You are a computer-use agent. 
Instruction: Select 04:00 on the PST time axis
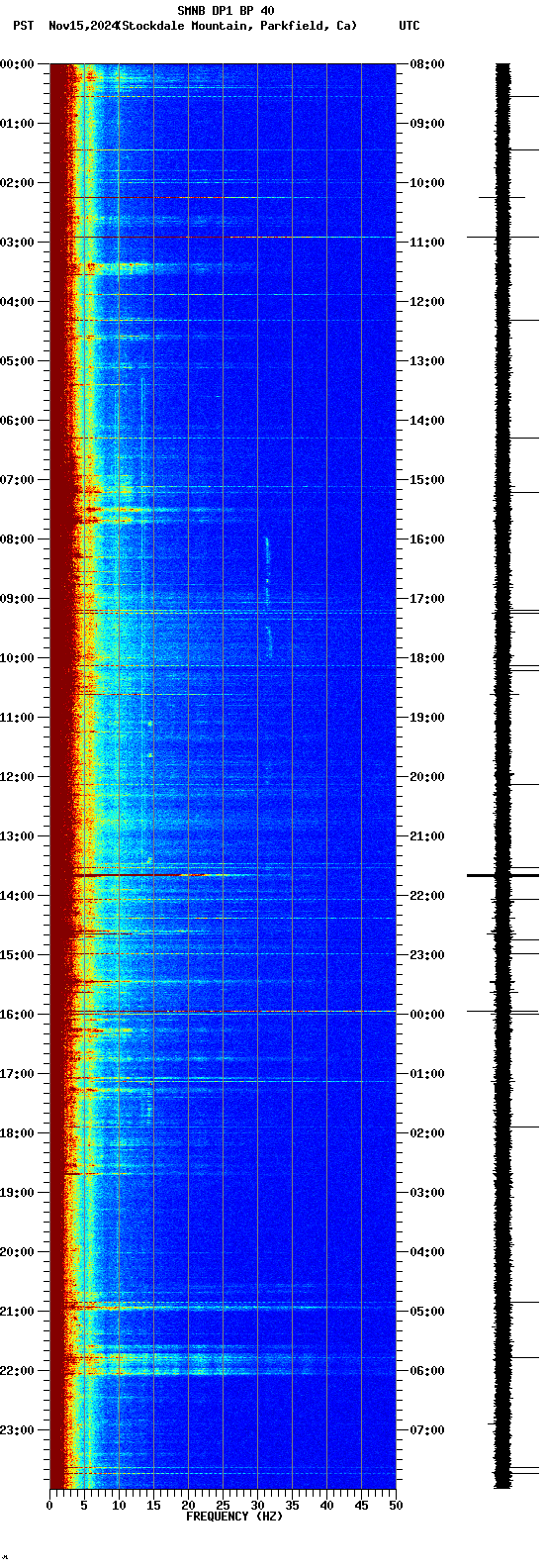pyautogui.click(x=17, y=302)
